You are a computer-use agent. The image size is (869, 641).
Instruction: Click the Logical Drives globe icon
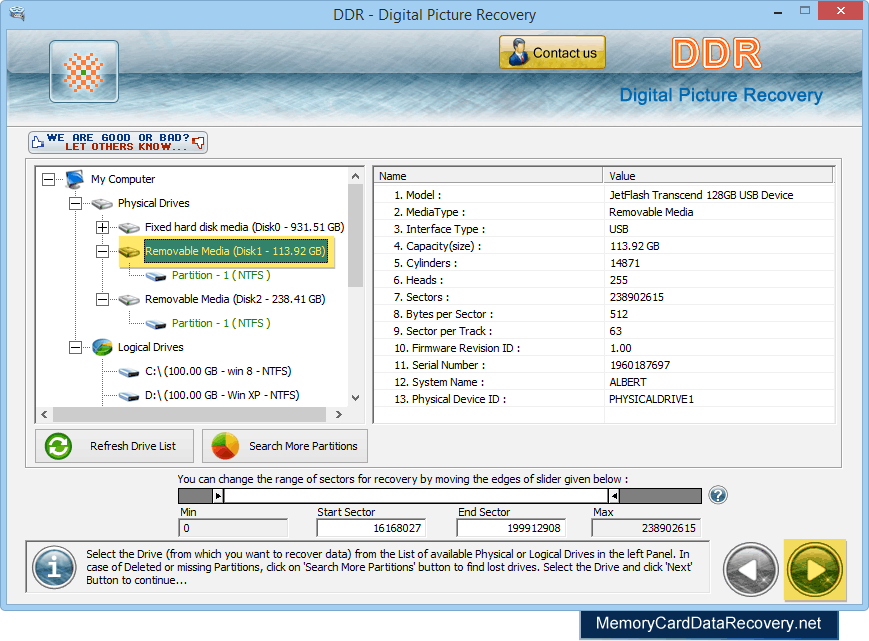(102, 347)
